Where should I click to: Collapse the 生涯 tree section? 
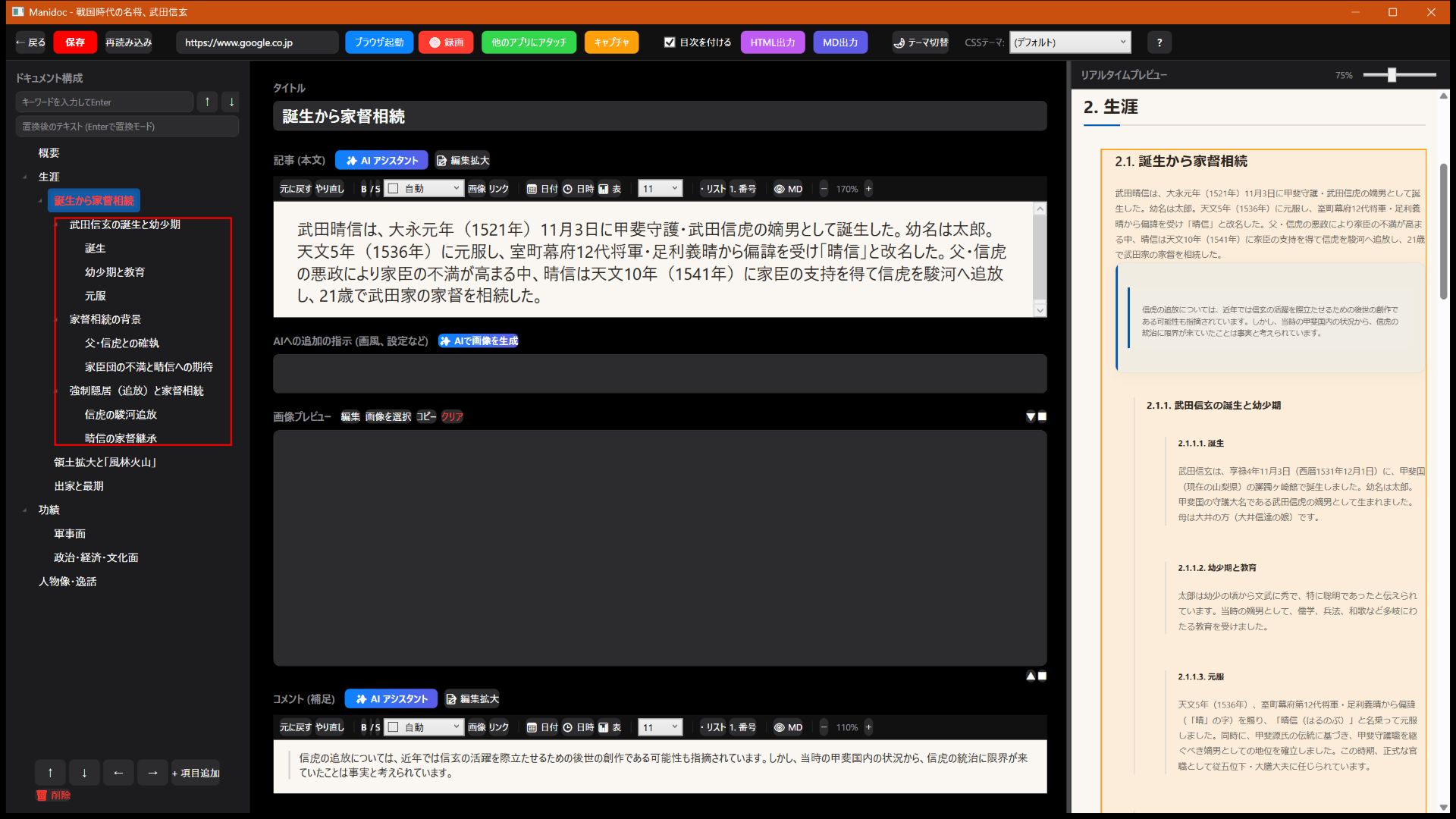click(25, 177)
